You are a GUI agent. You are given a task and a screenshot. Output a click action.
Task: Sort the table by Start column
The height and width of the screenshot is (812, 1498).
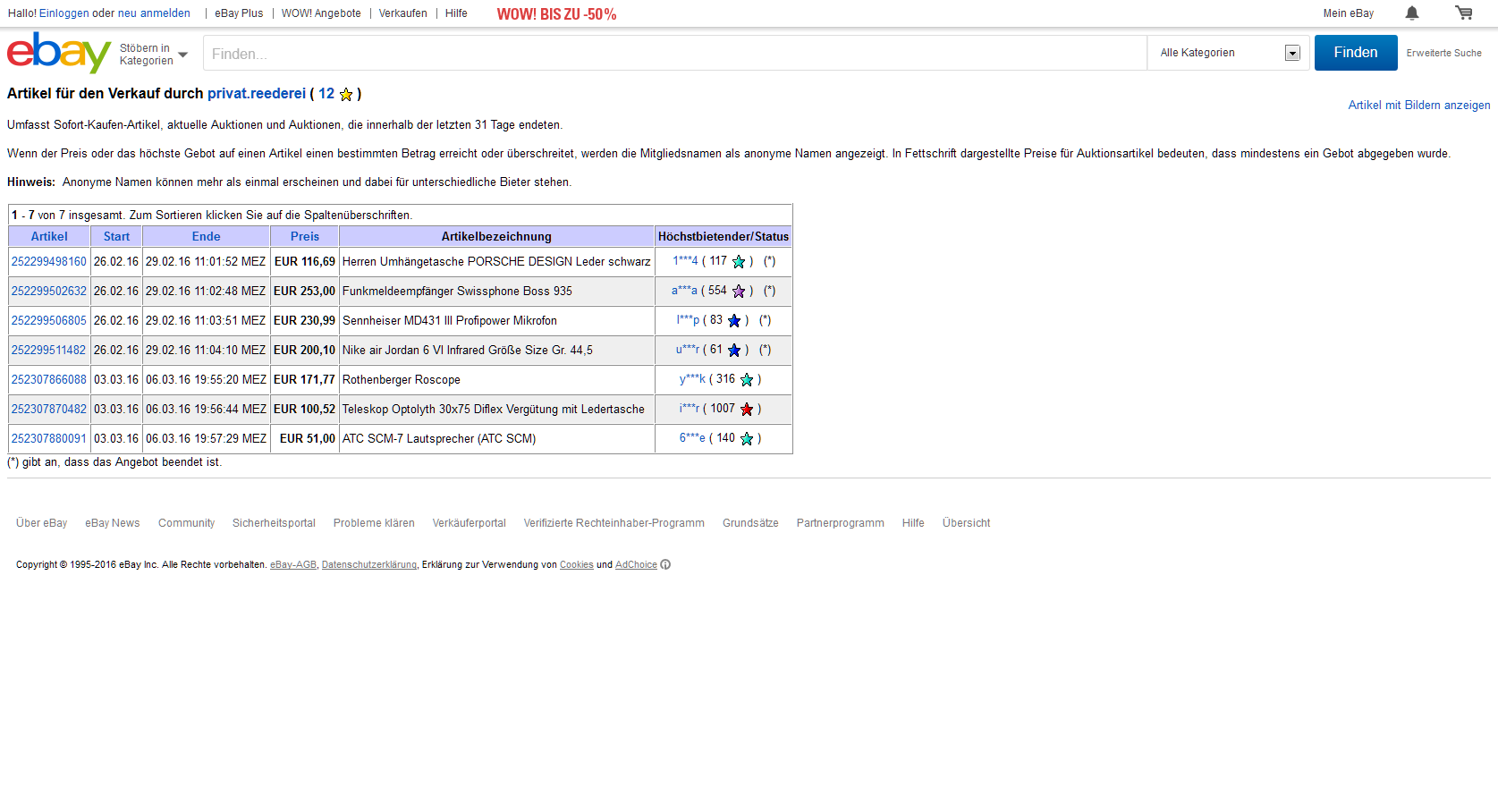tap(116, 236)
